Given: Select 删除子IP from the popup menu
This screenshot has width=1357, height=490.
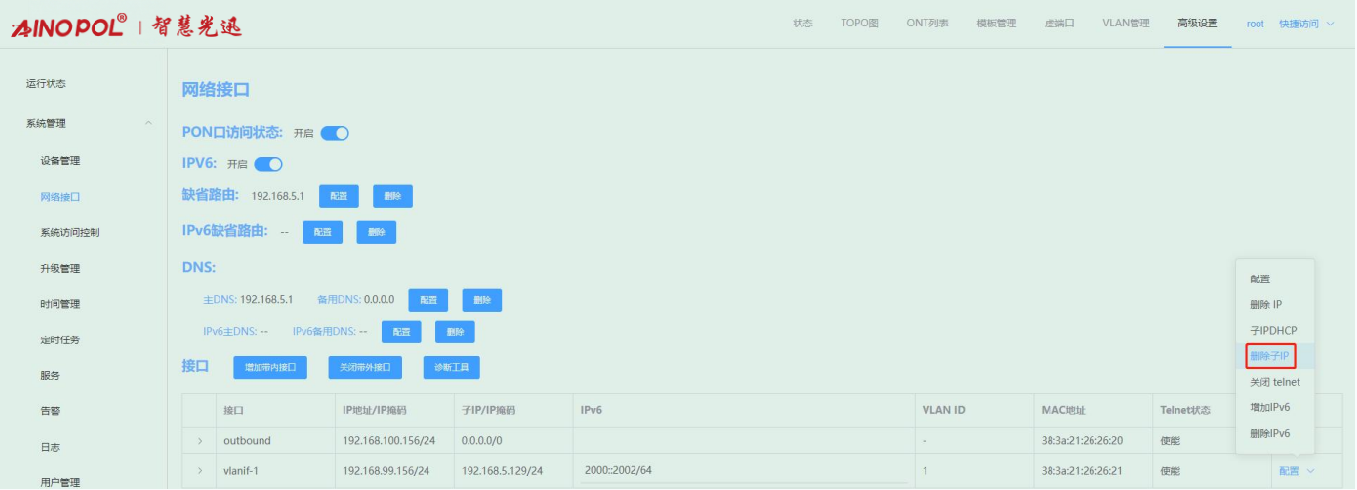Looking at the screenshot, I should coord(1270,356).
